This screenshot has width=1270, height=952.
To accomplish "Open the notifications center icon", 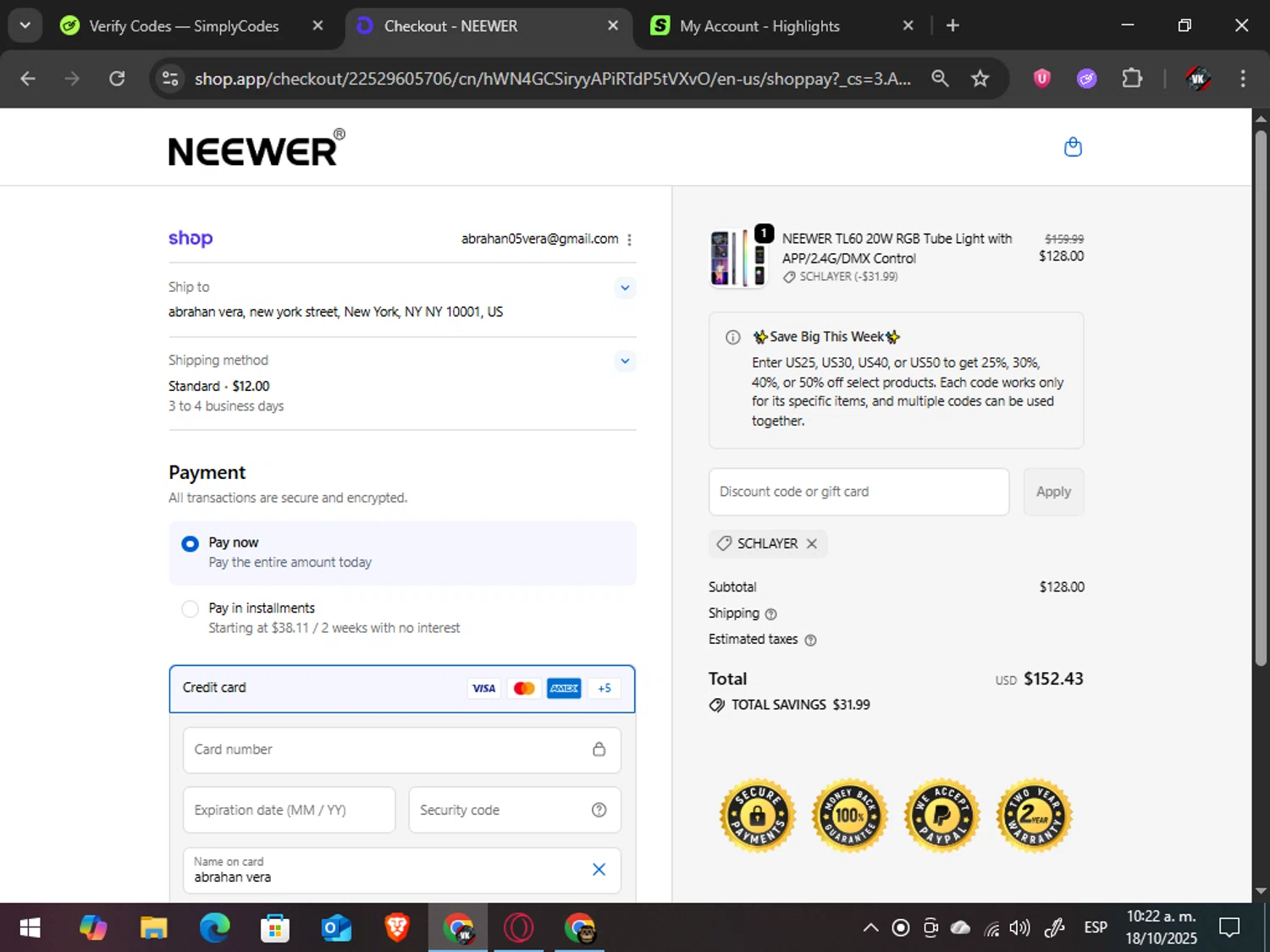I will tap(1229, 928).
